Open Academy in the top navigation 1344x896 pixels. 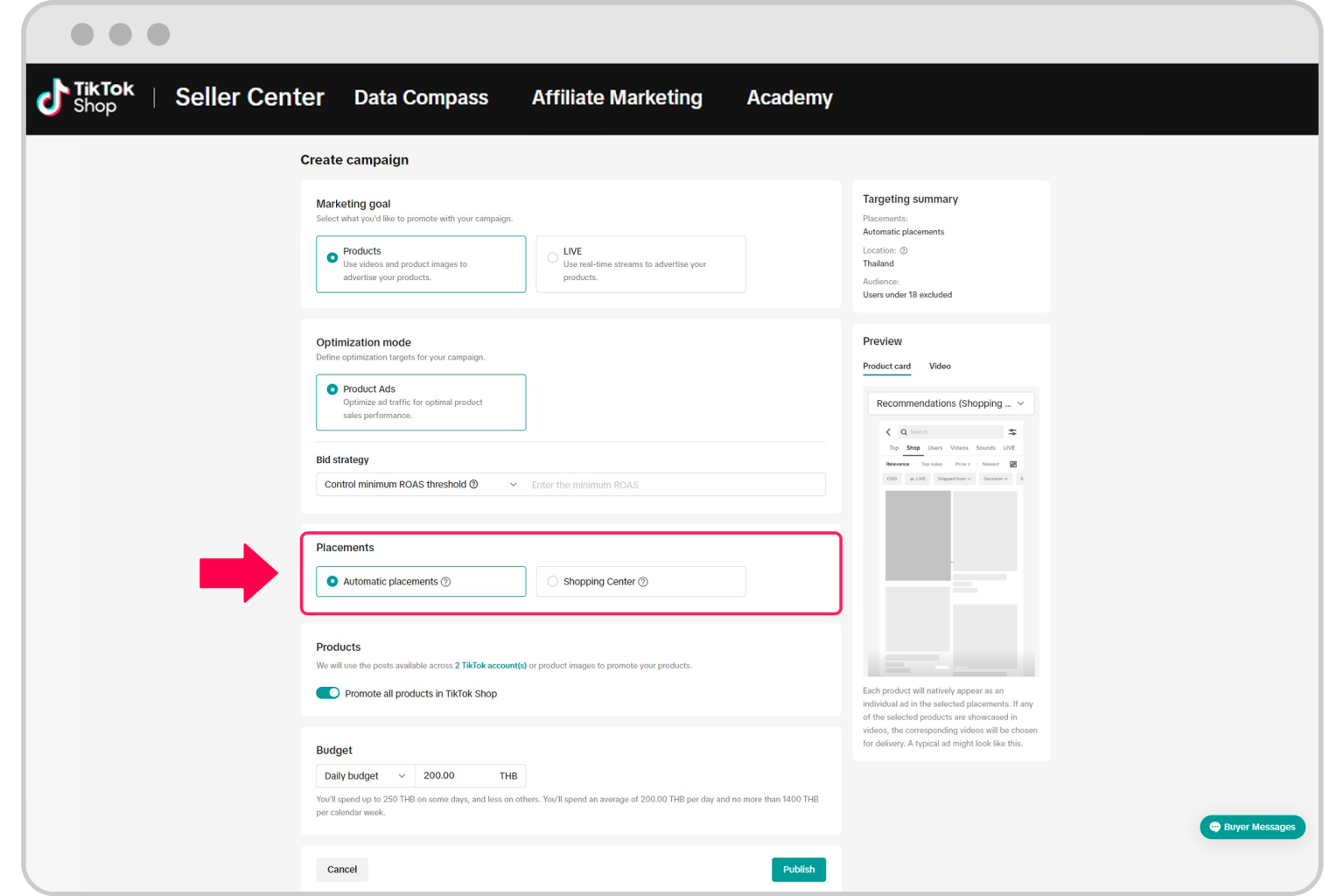click(788, 98)
